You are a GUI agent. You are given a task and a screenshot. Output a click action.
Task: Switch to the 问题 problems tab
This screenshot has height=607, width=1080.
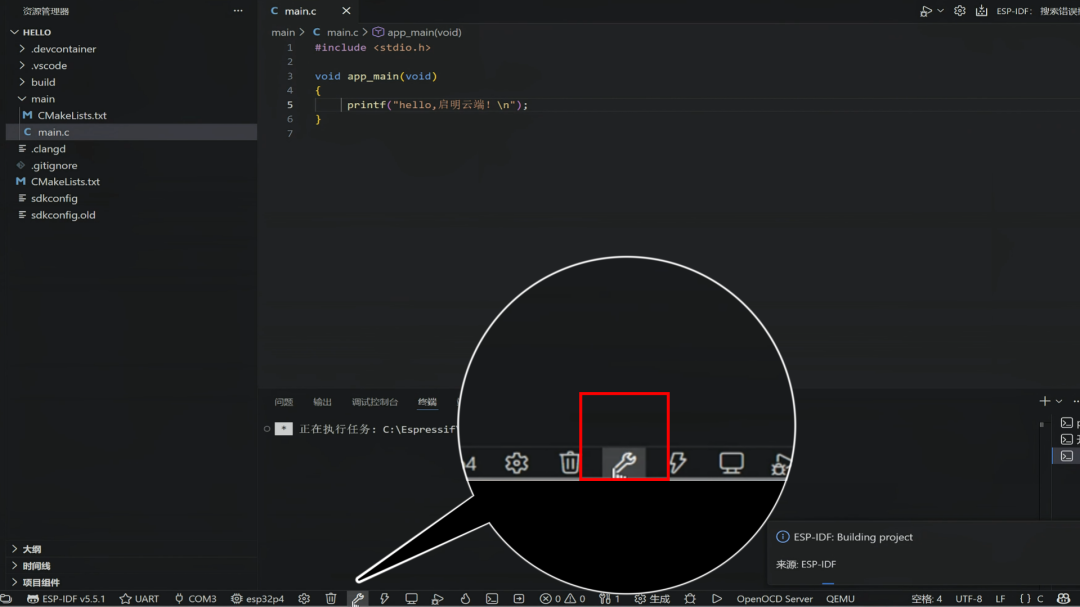tap(284, 402)
